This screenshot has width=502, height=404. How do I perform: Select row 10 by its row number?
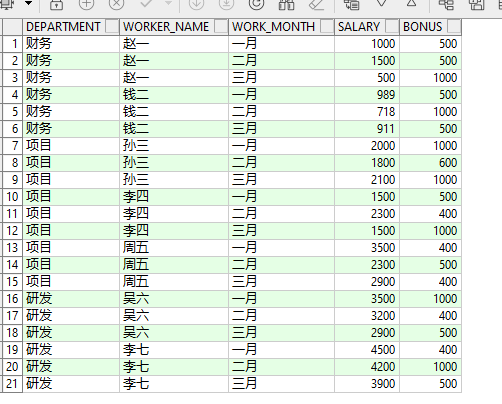coord(12,197)
